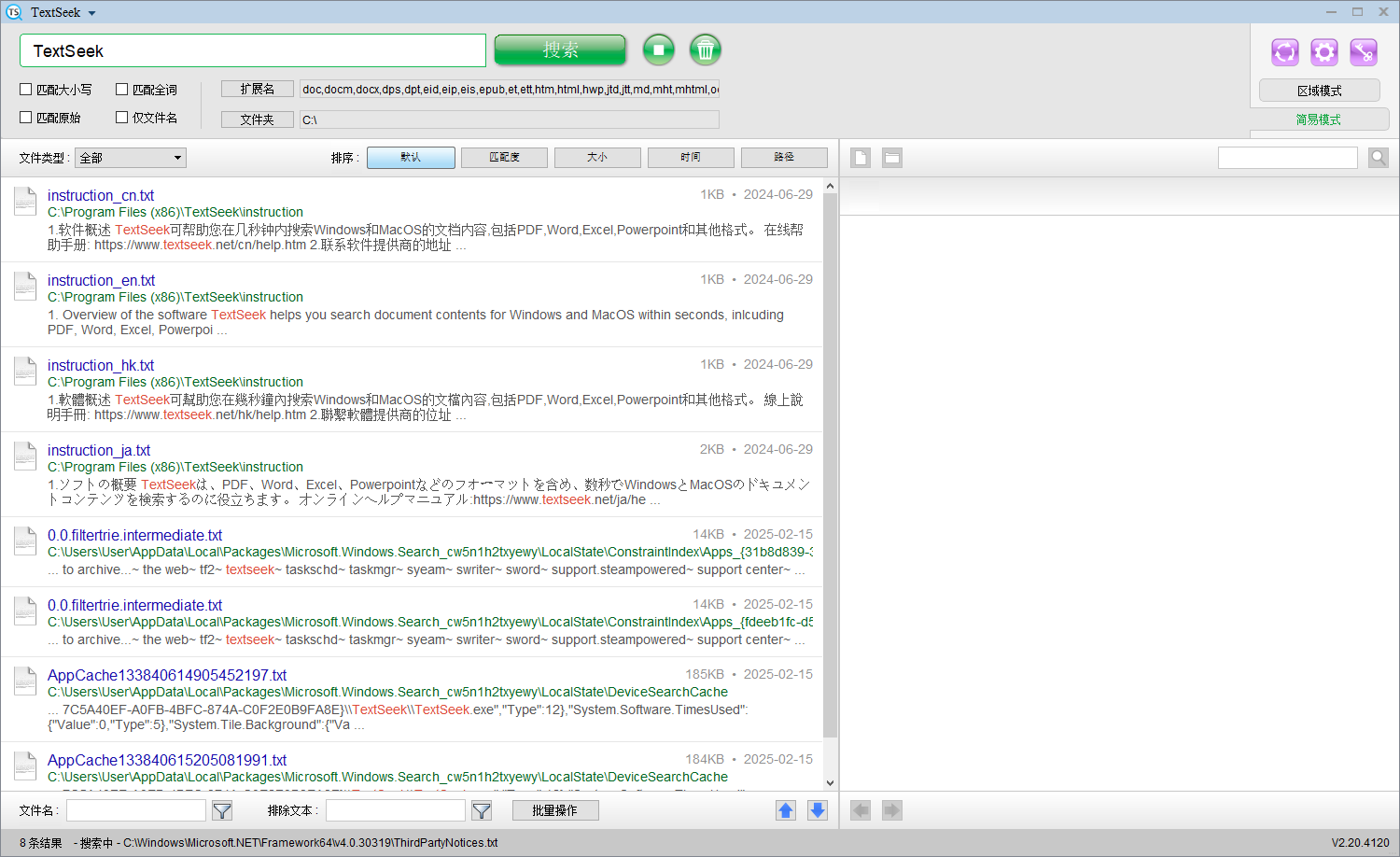
Task: Stop the search with the green stop icon
Action: tap(658, 49)
